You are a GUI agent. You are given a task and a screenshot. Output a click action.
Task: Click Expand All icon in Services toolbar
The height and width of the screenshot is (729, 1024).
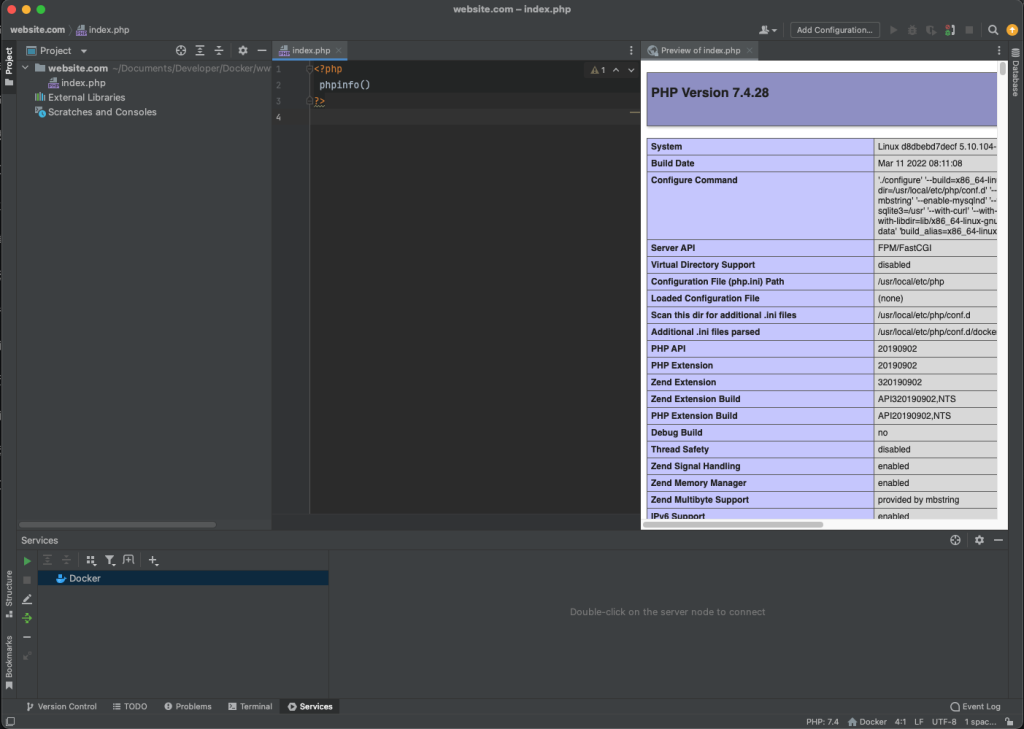(x=47, y=560)
